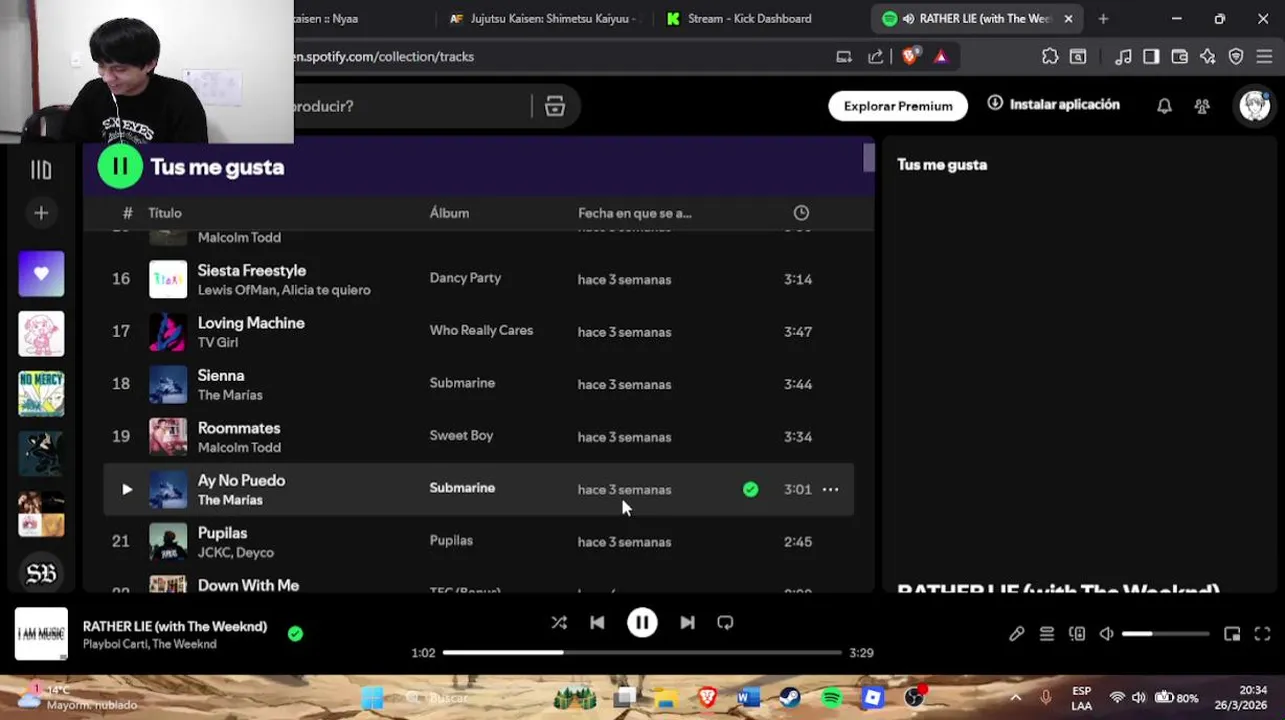Open the Brave Shields icon

[x=909, y=57]
